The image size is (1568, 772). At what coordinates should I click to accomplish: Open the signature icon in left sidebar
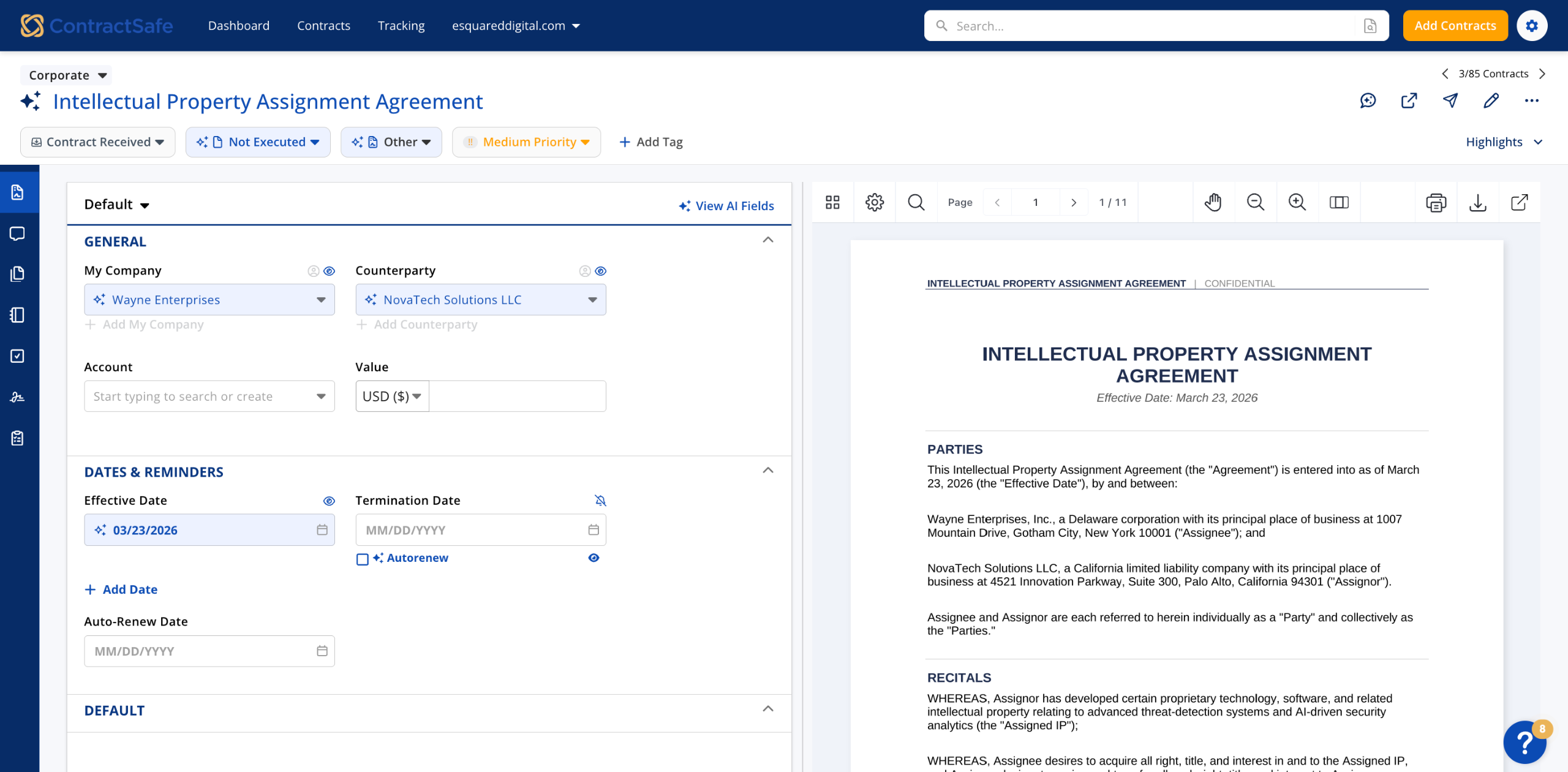(x=17, y=397)
